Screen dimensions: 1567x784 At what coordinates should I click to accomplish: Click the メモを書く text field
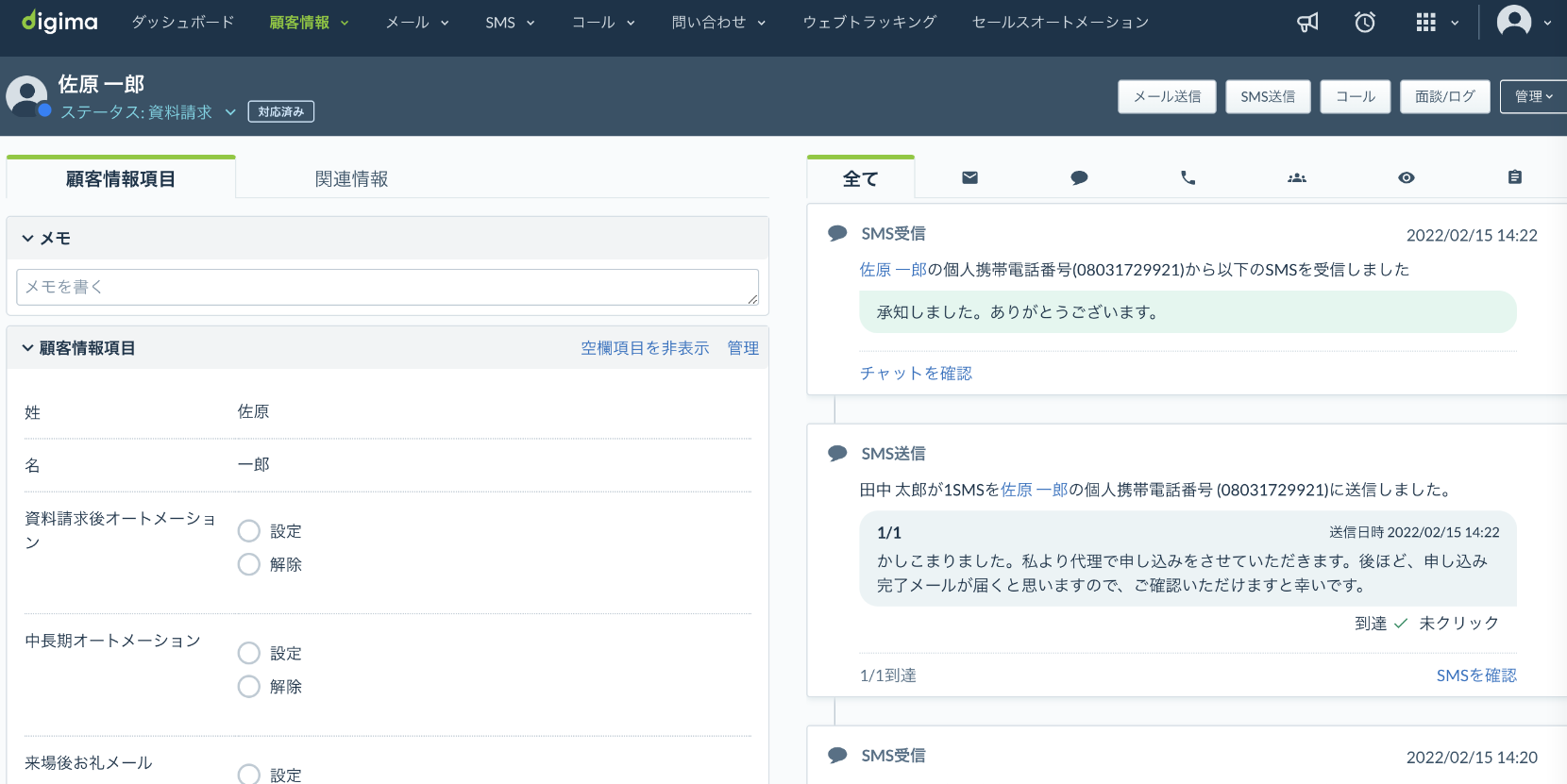387,287
